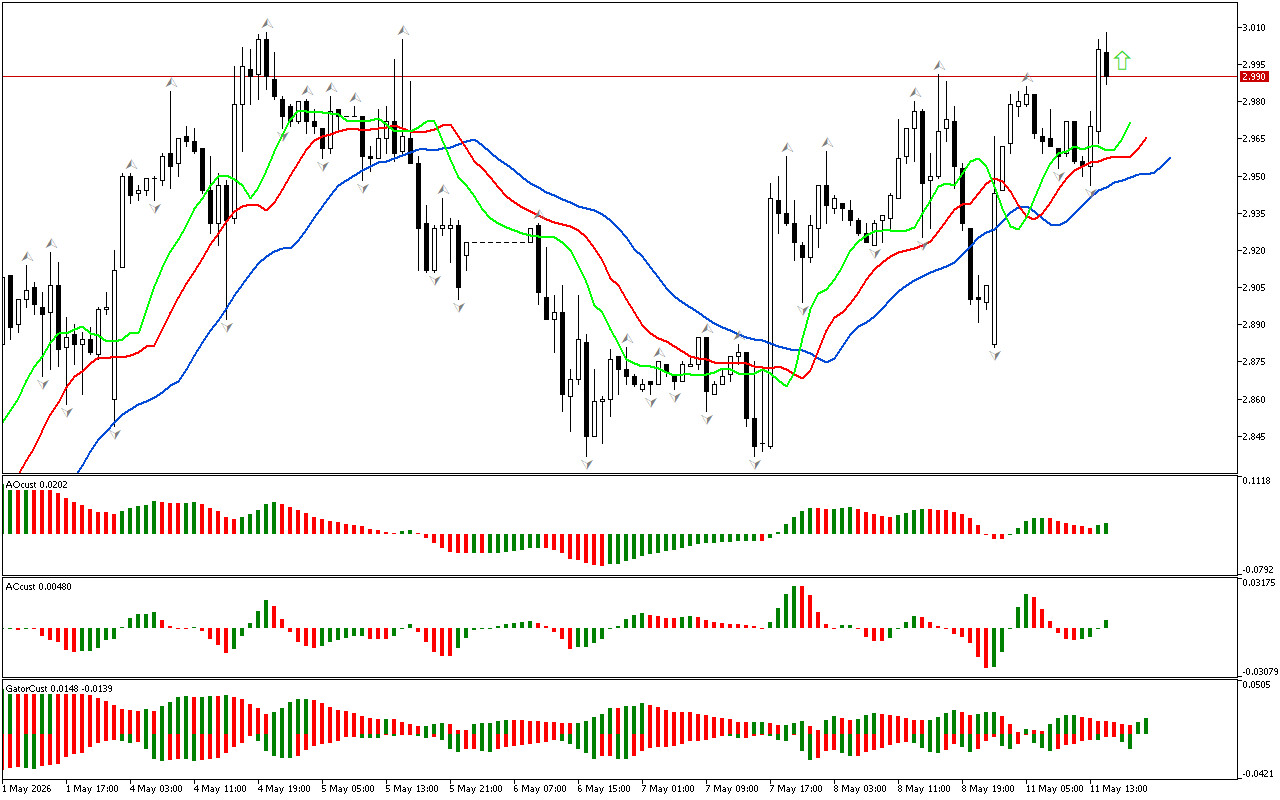Select fractal arrow above 5 May 13:00 spike
The width and height of the screenshot is (1280, 800).
[x=403, y=31]
